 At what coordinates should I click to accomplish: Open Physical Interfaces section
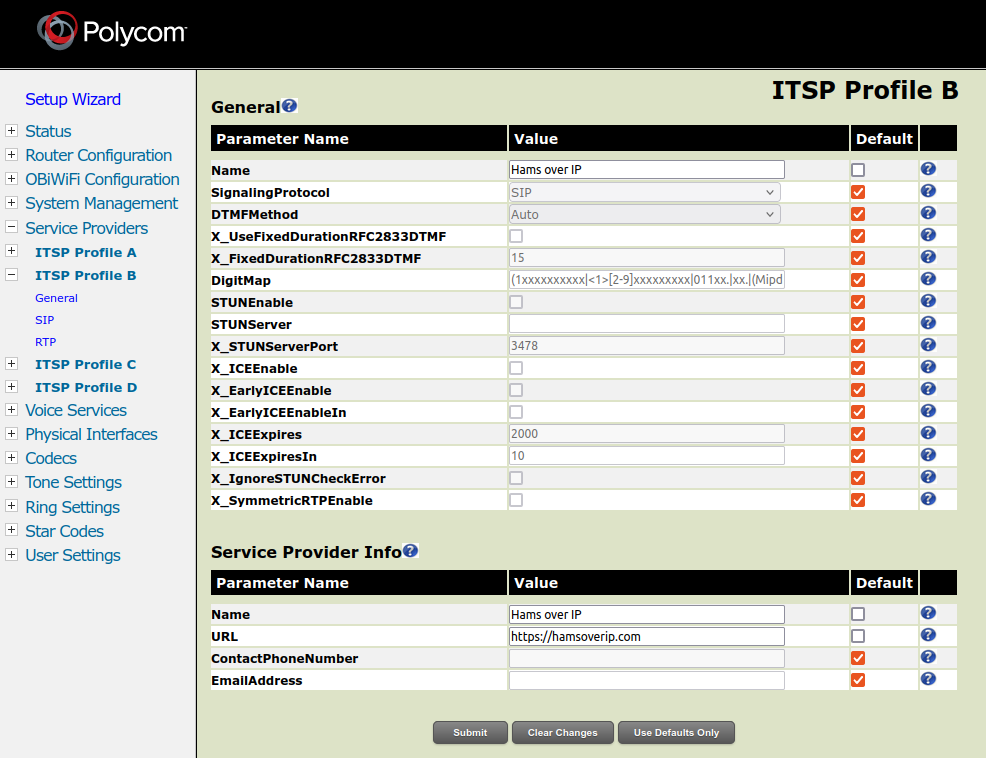[91, 434]
